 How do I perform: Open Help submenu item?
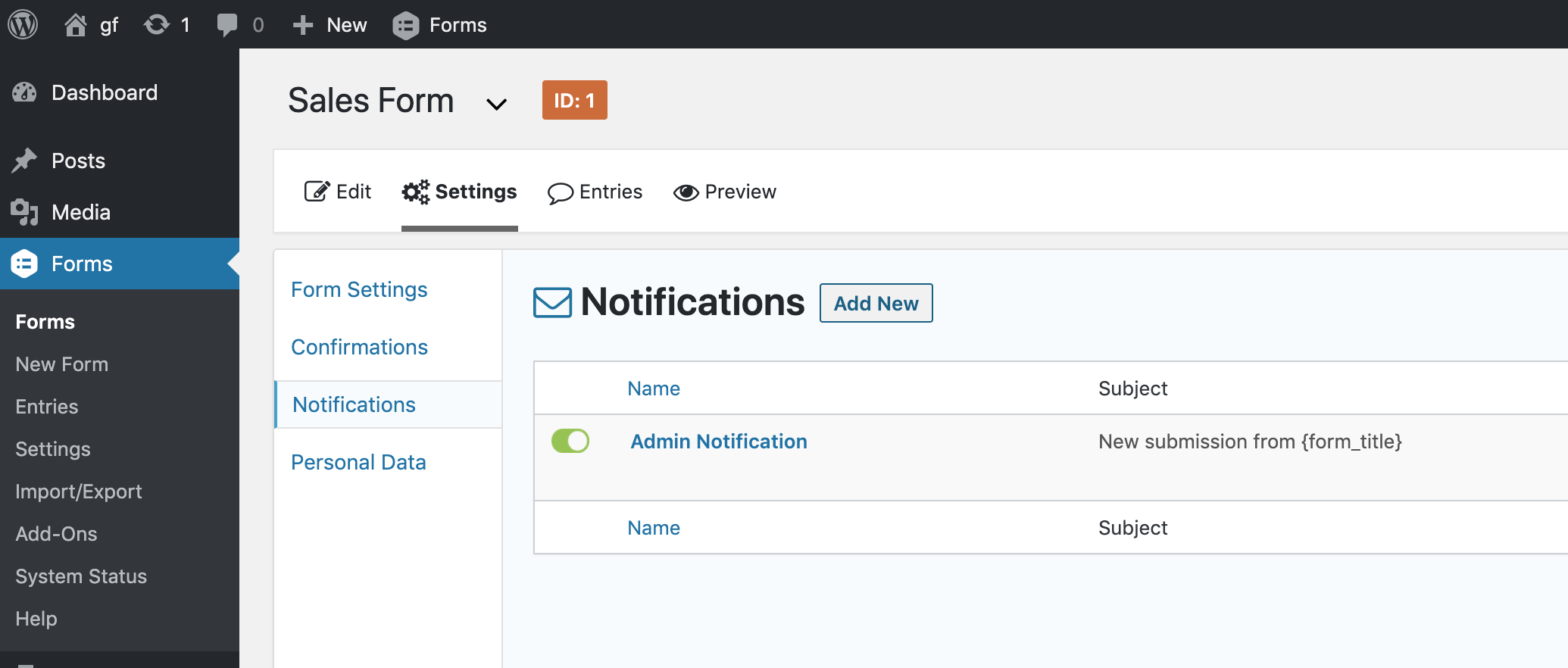[x=36, y=619]
